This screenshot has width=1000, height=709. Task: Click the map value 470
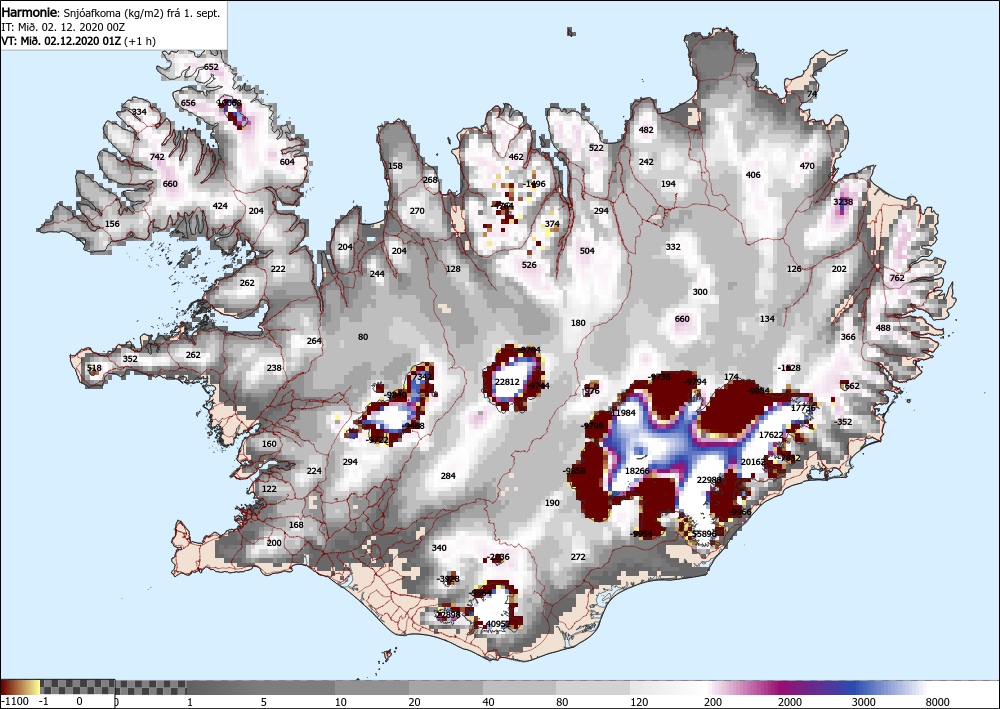click(807, 166)
